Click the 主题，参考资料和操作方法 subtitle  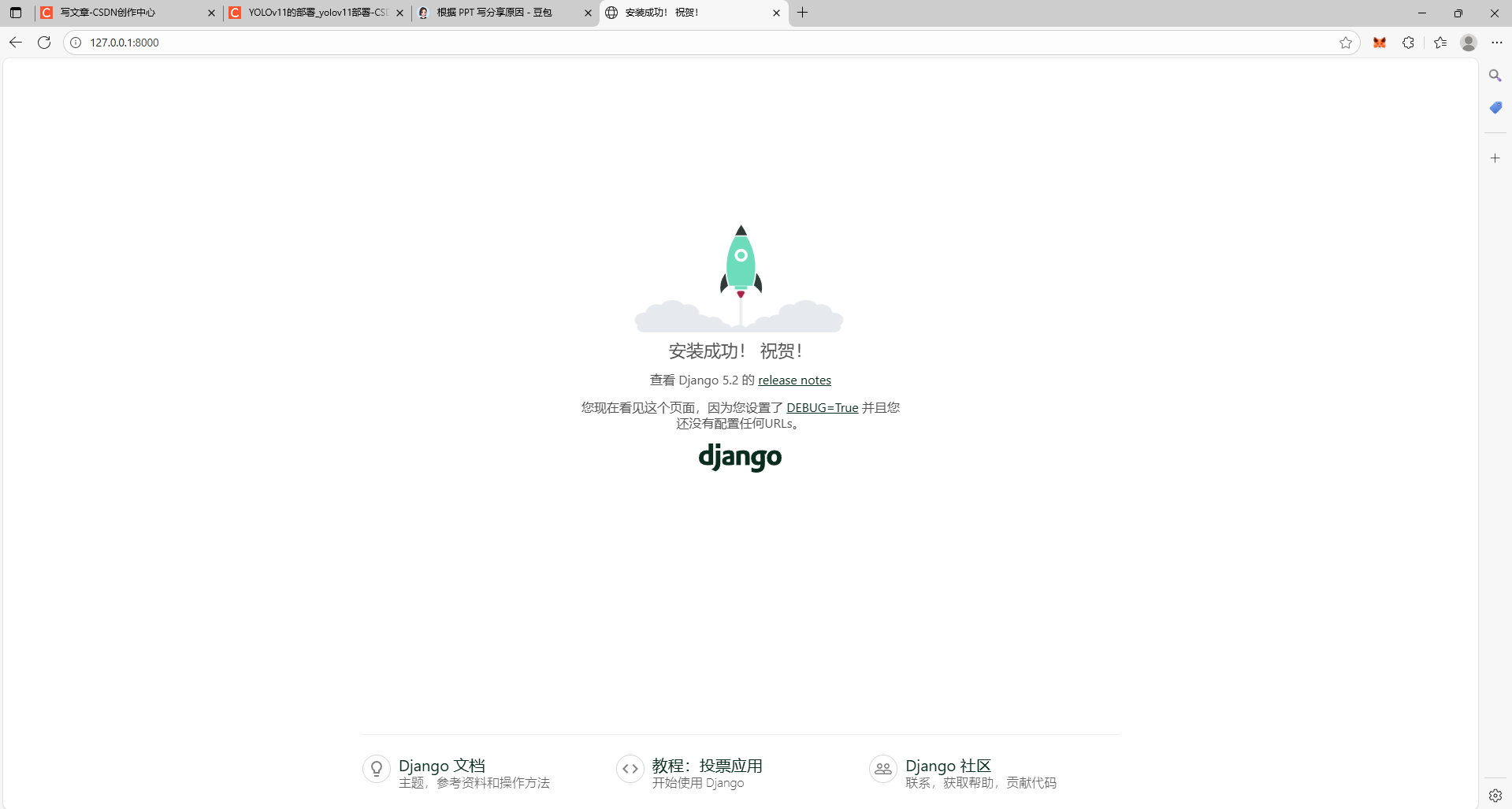coord(474,783)
